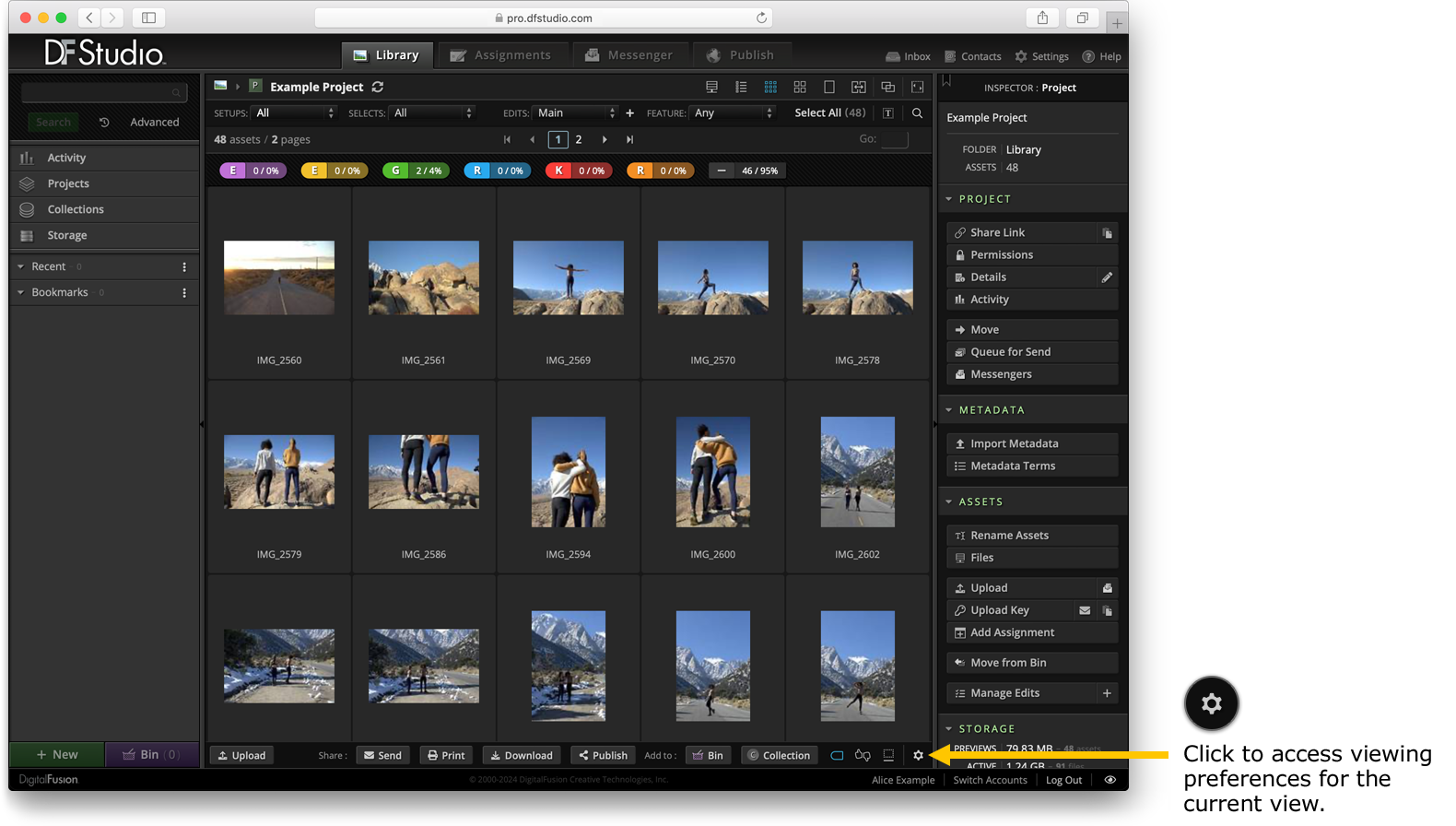Select the large thumbnail grid view icon
This screenshot has width=1456, height=826.
800,87
